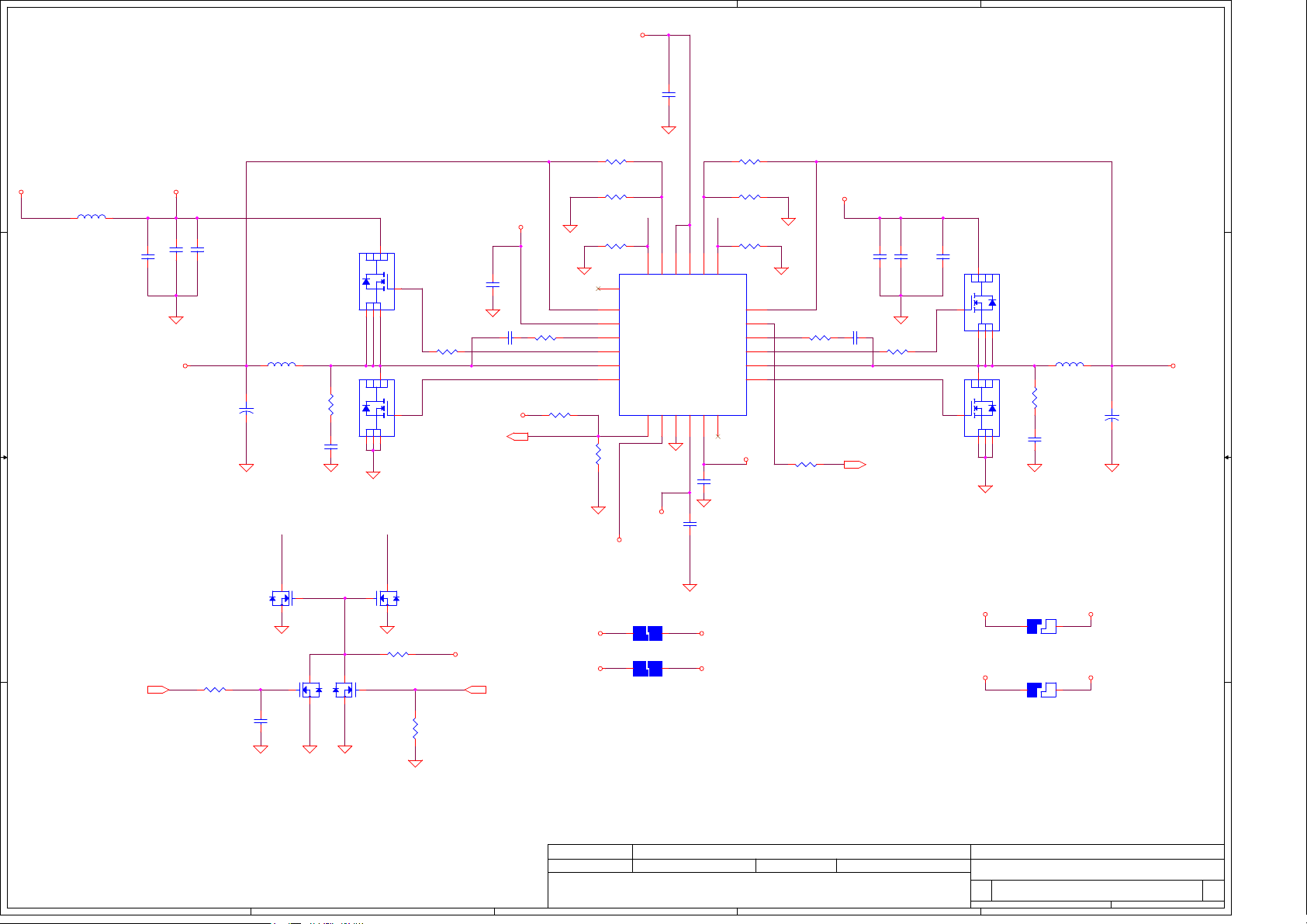Select the lower MOSFET of the left half-bridge
Image resolution: width=1307 pixels, height=924 pixels.
377,408
